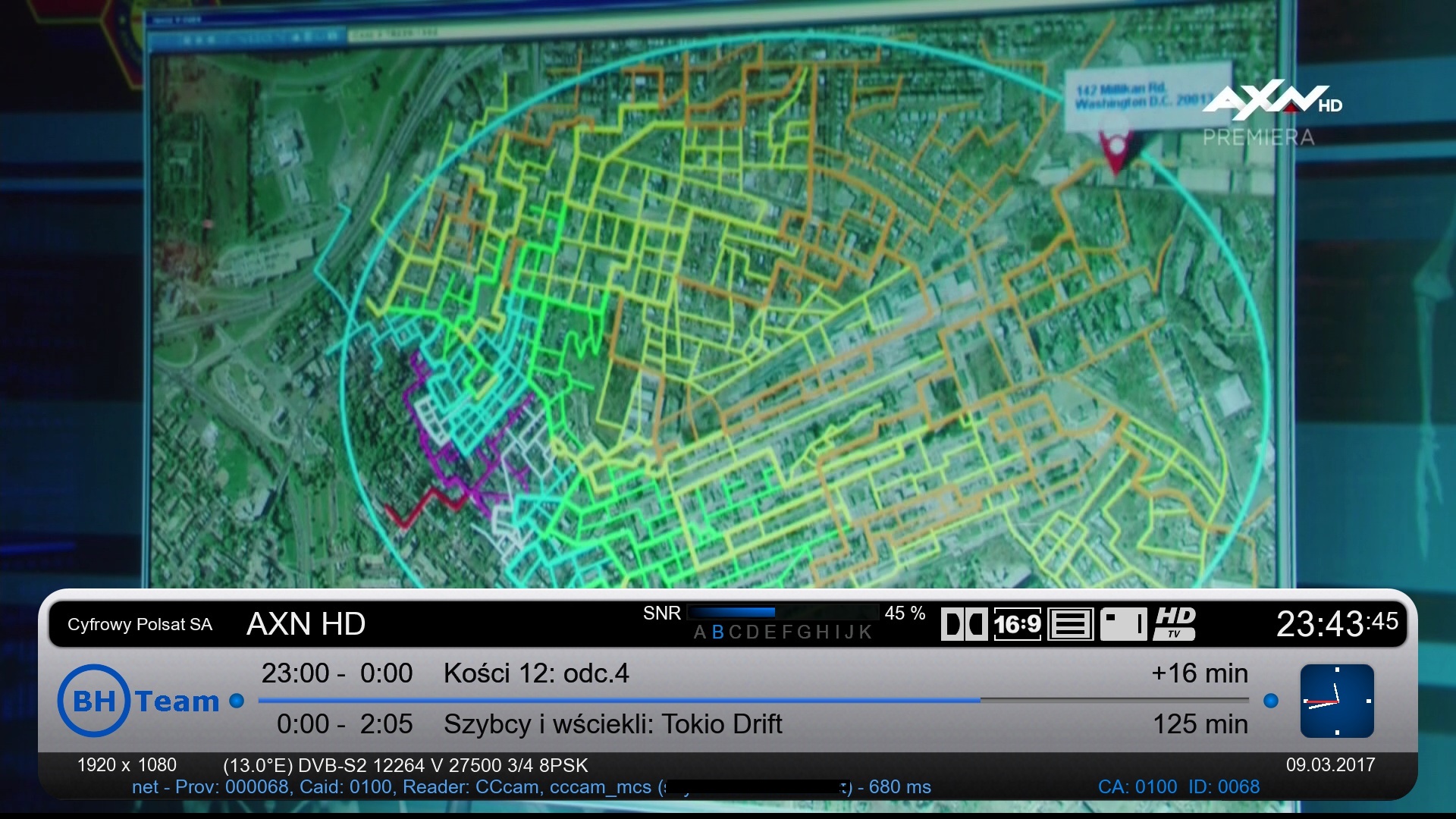1456x819 pixels.
Task: Click the 0:00 - 2:05 time slot
Action: click(x=345, y=724)
